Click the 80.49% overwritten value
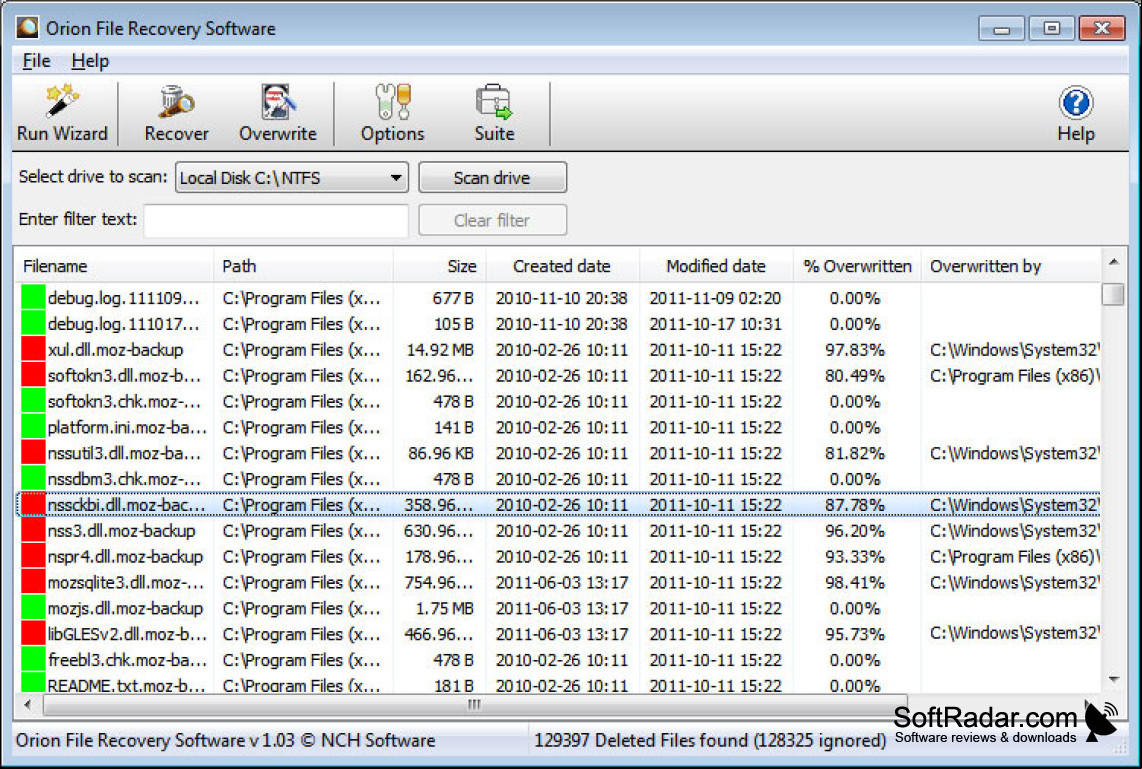1142x769 pixels. point(854,376)
